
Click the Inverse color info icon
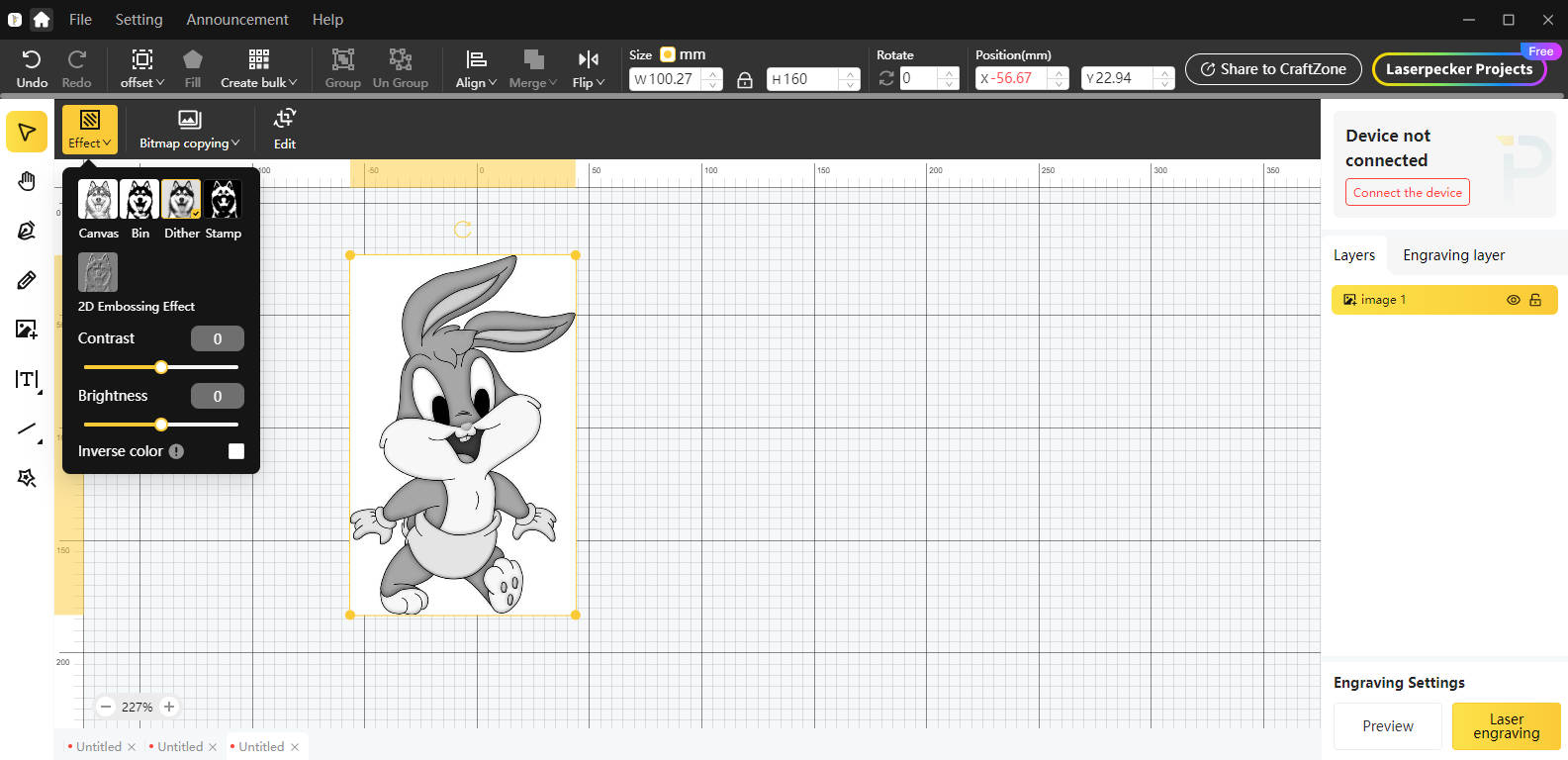tap(176, 451)
